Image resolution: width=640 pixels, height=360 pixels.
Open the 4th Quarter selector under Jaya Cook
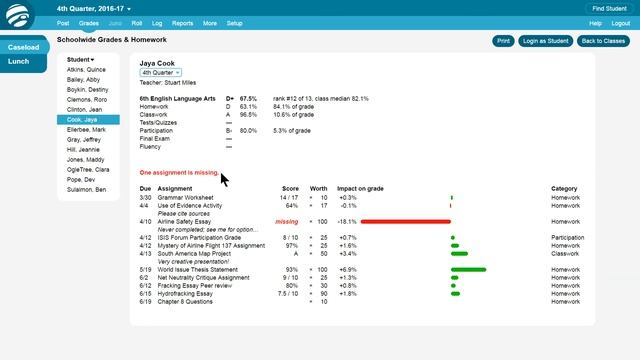tap(160, 73)
